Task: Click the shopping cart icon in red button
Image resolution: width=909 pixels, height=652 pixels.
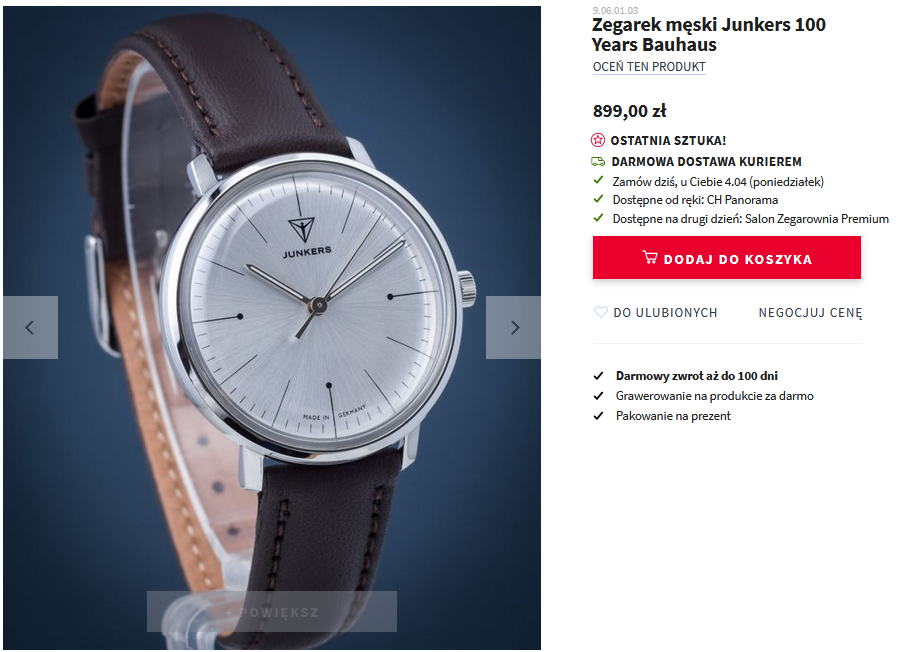Action: (650, 258)
